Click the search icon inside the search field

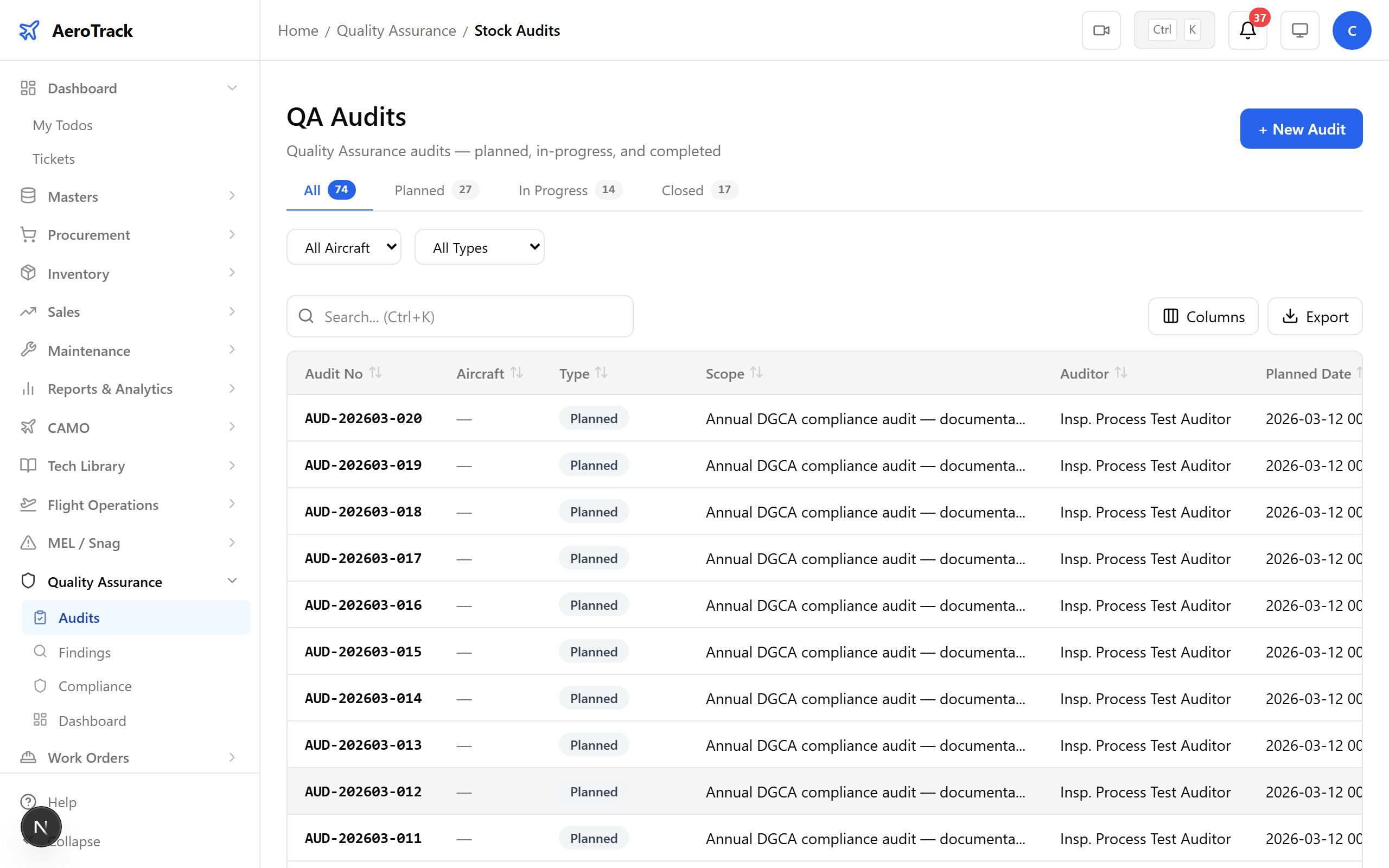pos(306,316)
